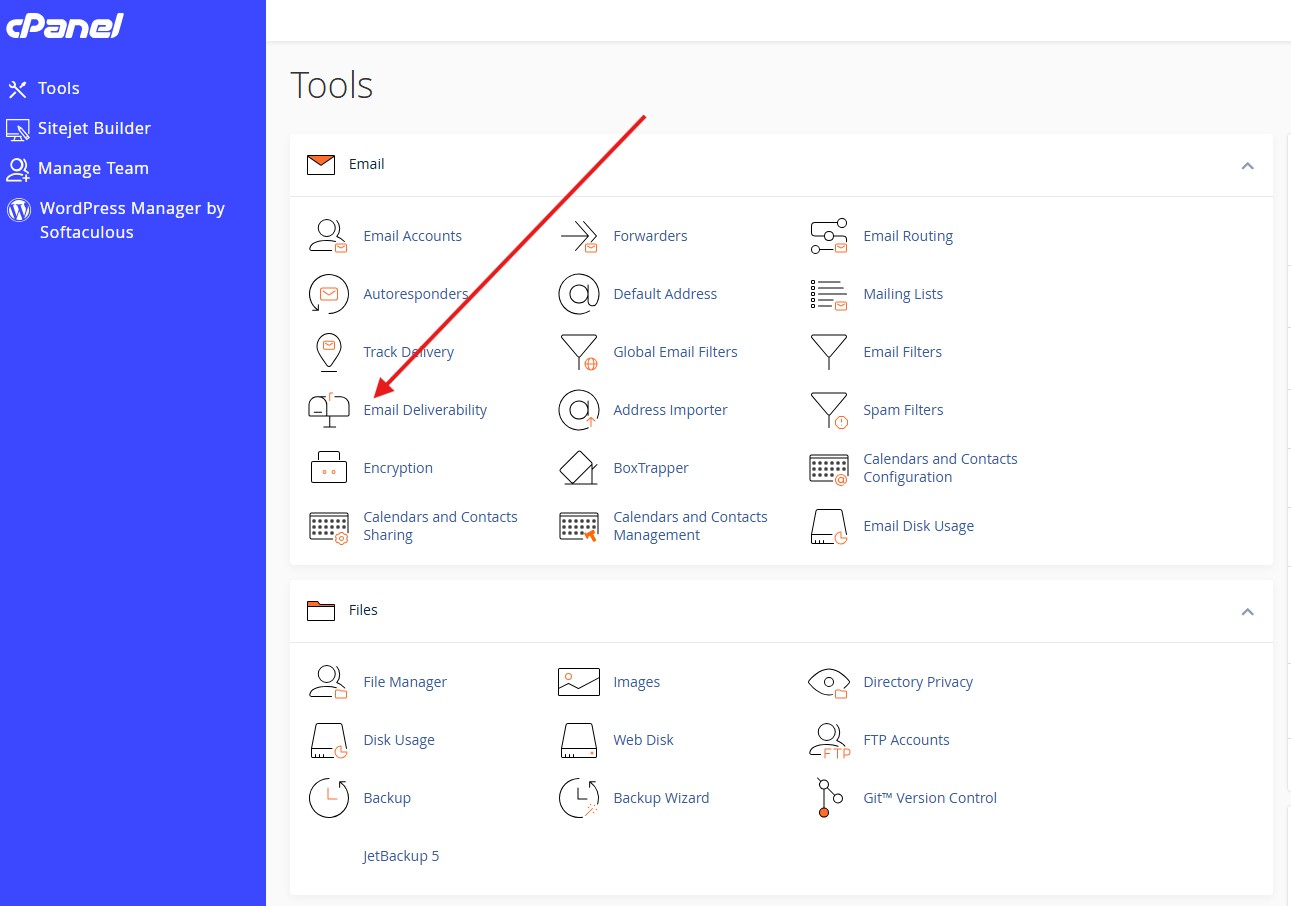Screen dimensions: 1291x906
Task: Open the Mailing Lists icon
Action: coord(828,294)
